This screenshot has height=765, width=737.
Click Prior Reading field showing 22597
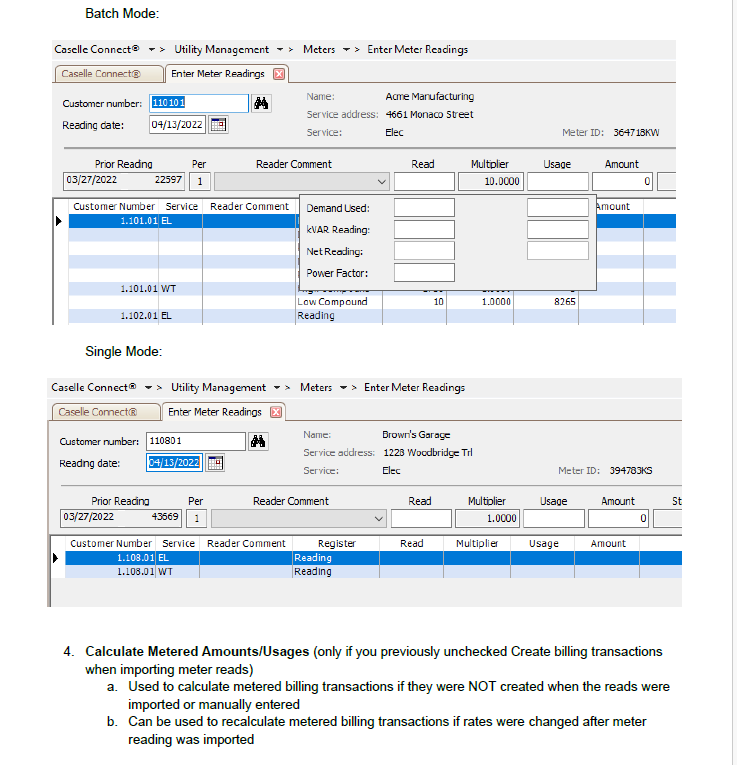[123, 181]
